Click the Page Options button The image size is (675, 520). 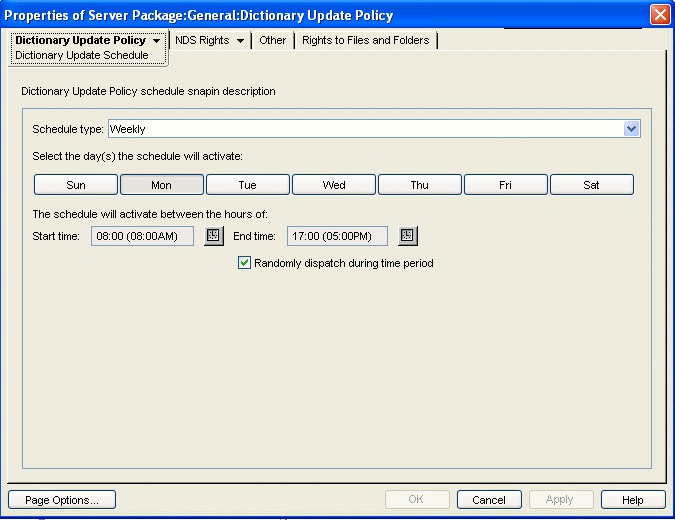pyautogui.click(x=62, y=500)
